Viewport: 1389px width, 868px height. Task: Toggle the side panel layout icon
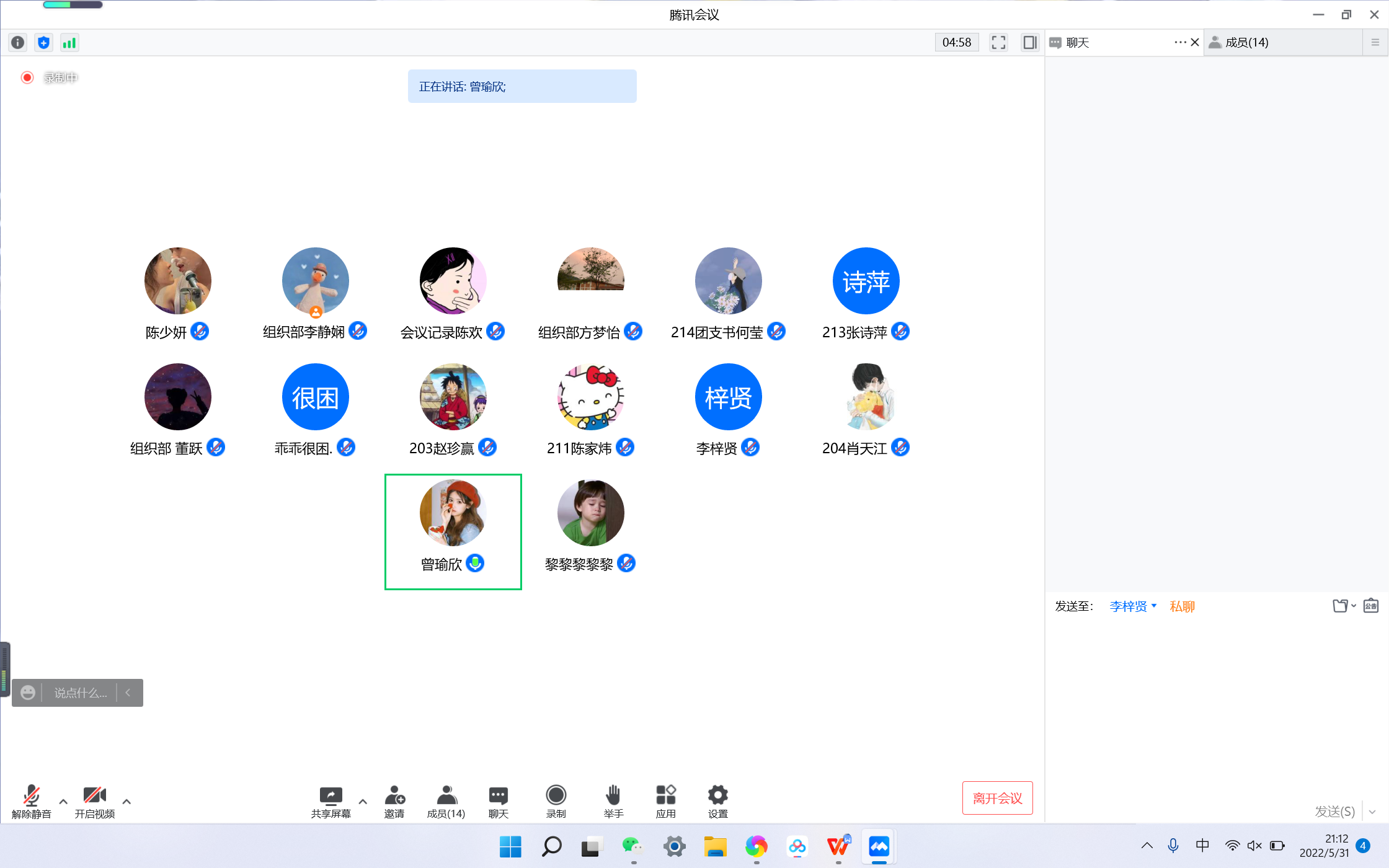click(x=1029, y=43)
